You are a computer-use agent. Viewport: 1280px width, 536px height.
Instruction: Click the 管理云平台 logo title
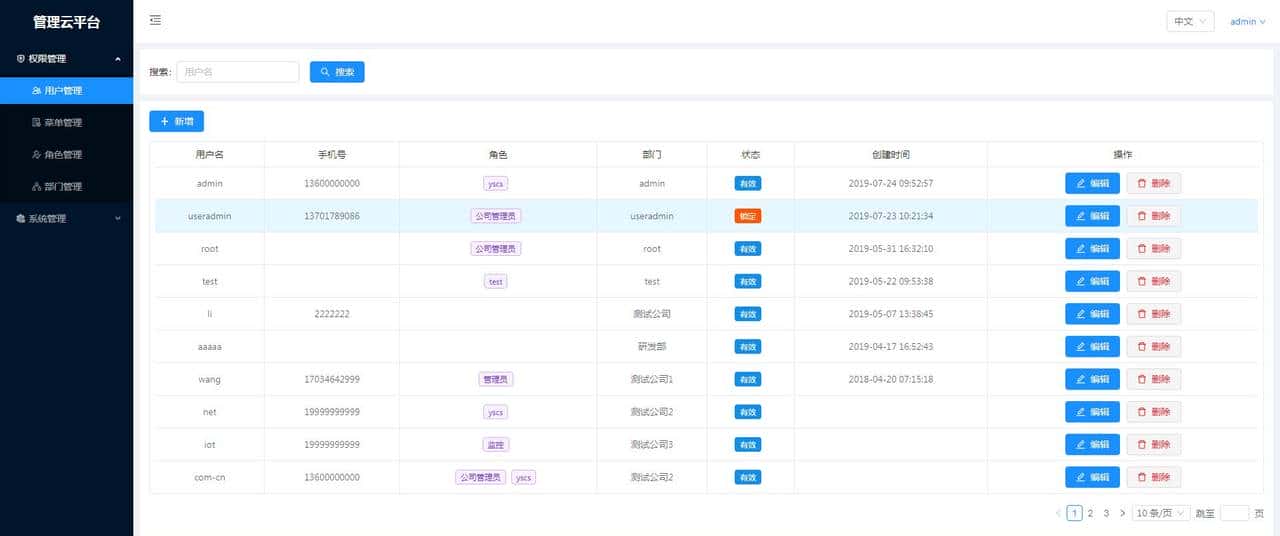coord(66,22)
